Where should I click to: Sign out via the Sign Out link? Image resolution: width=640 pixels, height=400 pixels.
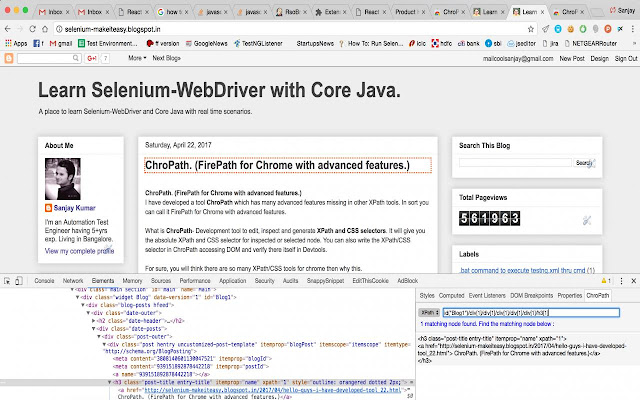(x=626, y=59)
